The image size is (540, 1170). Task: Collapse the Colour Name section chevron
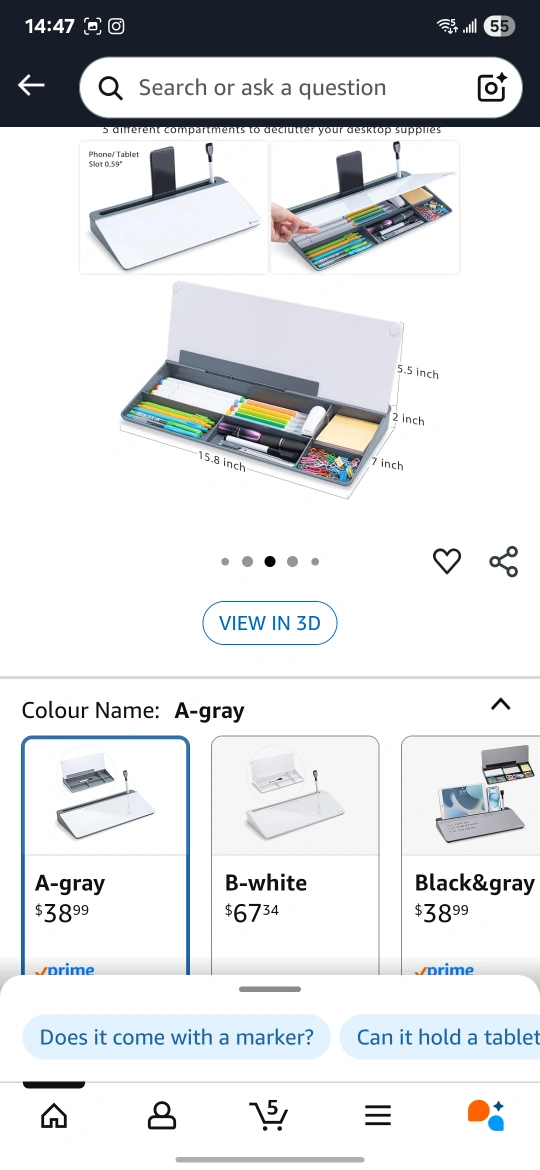click(500, 704)
